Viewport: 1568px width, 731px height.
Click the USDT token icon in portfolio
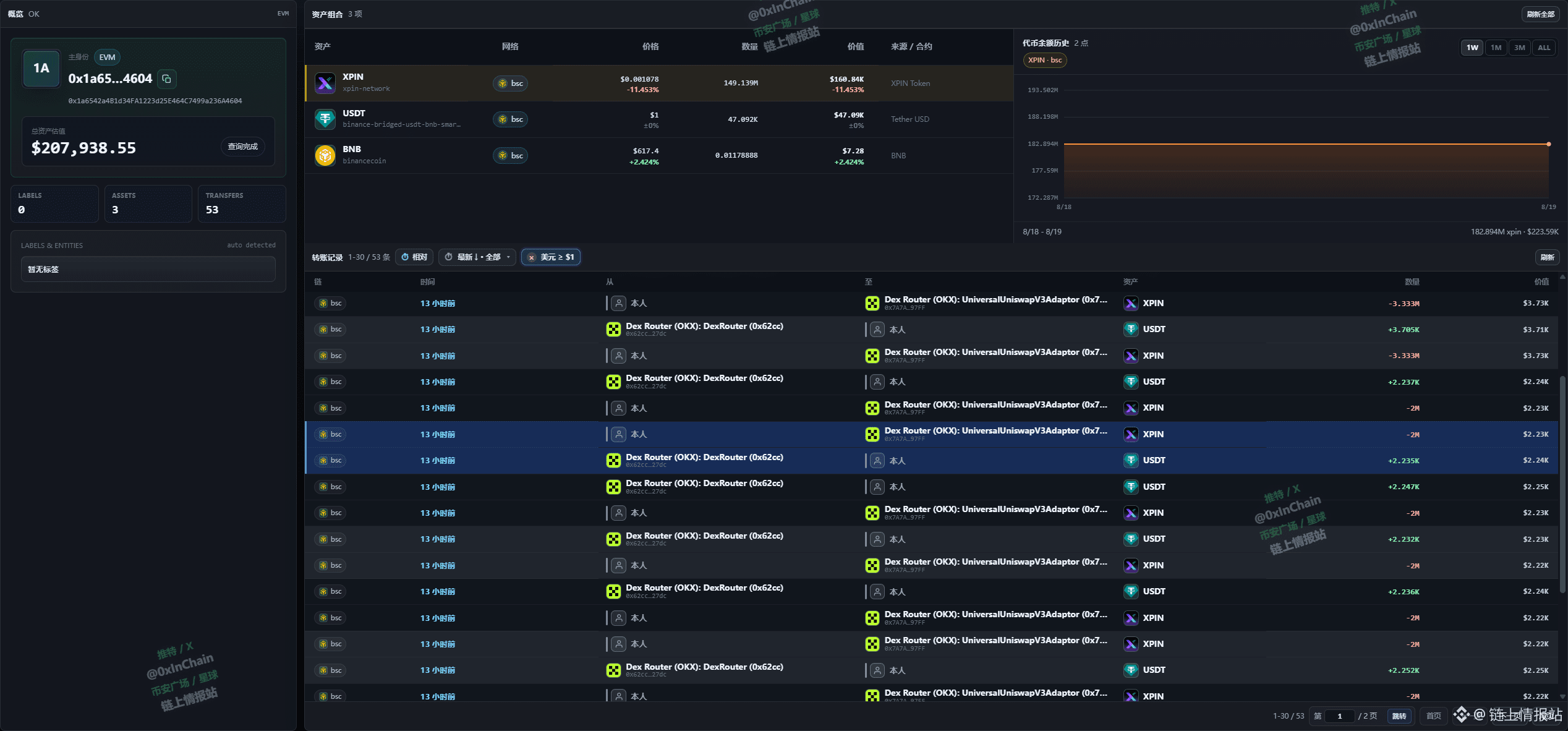(325, 119)
